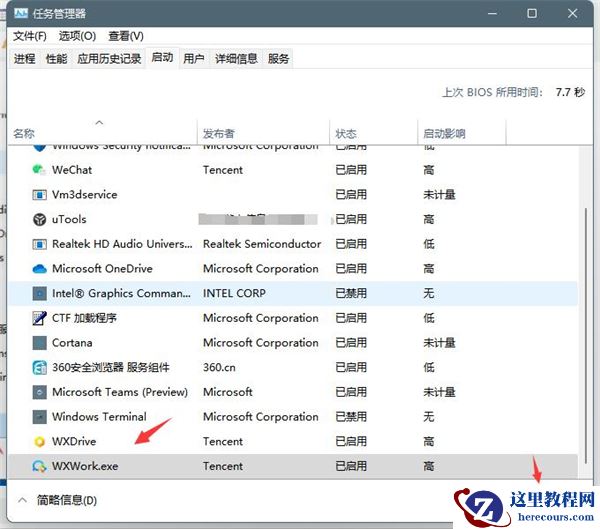The width and height of the screenshot is (600, 529).
Task: Select the Vm3dservice name text
Action: pyautogui.click(x=85, y=195)
